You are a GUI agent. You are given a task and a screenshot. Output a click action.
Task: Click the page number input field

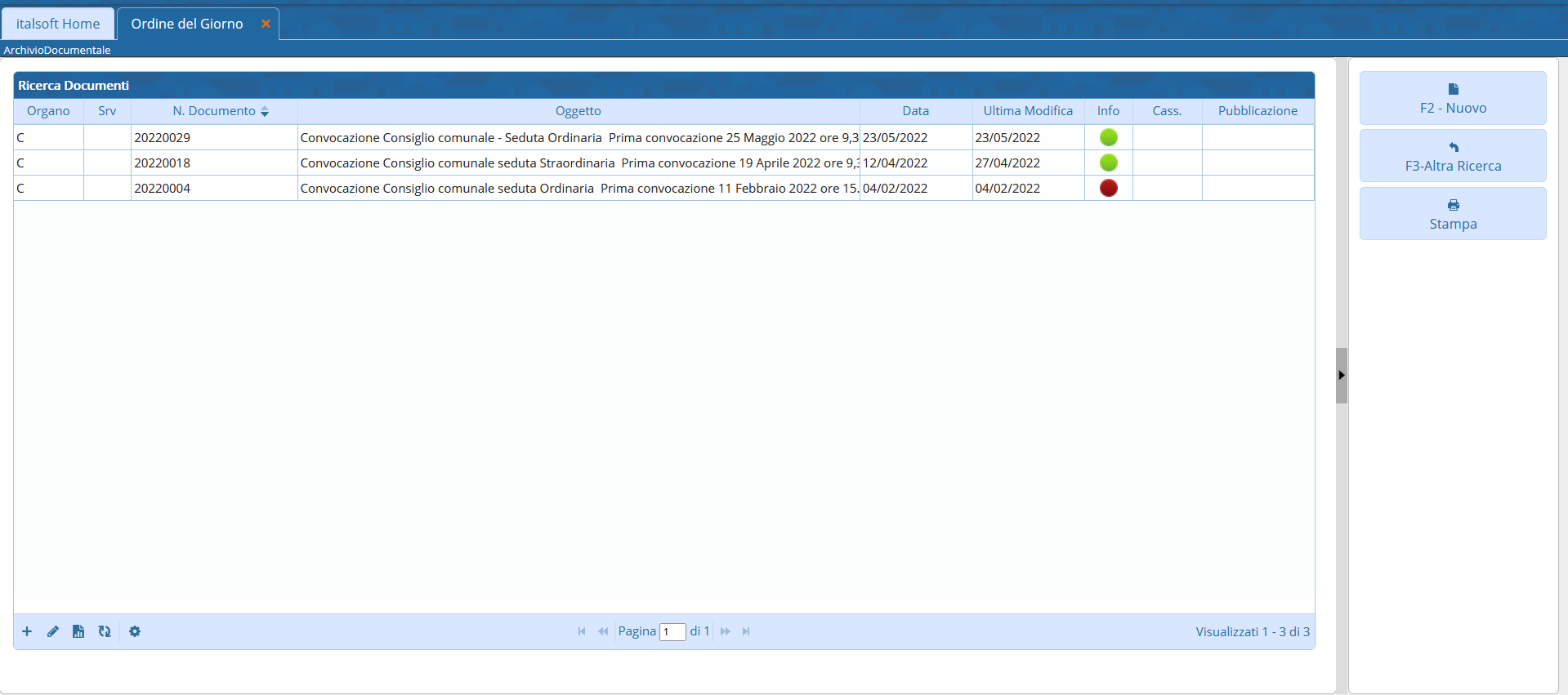point(672,632)
